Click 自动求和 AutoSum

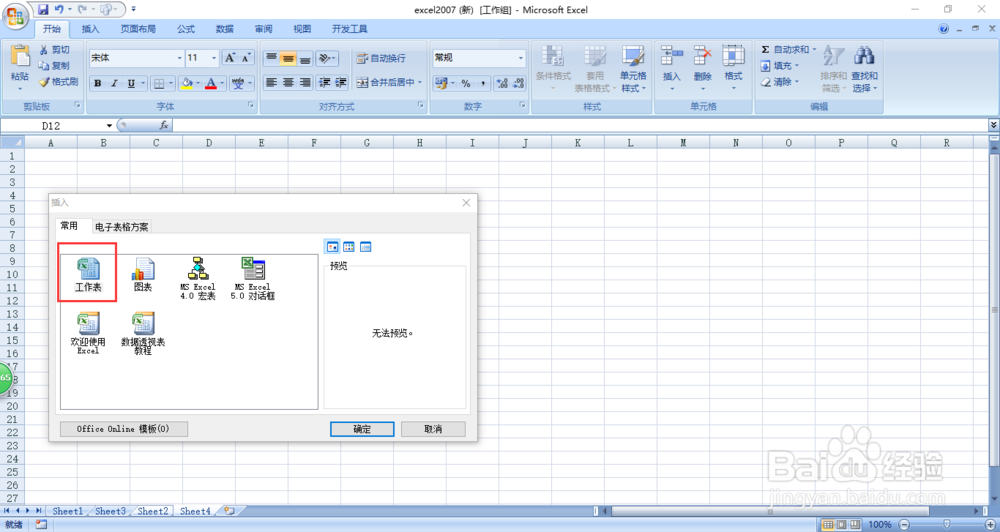pyautogui.click(x=784, y=50)
